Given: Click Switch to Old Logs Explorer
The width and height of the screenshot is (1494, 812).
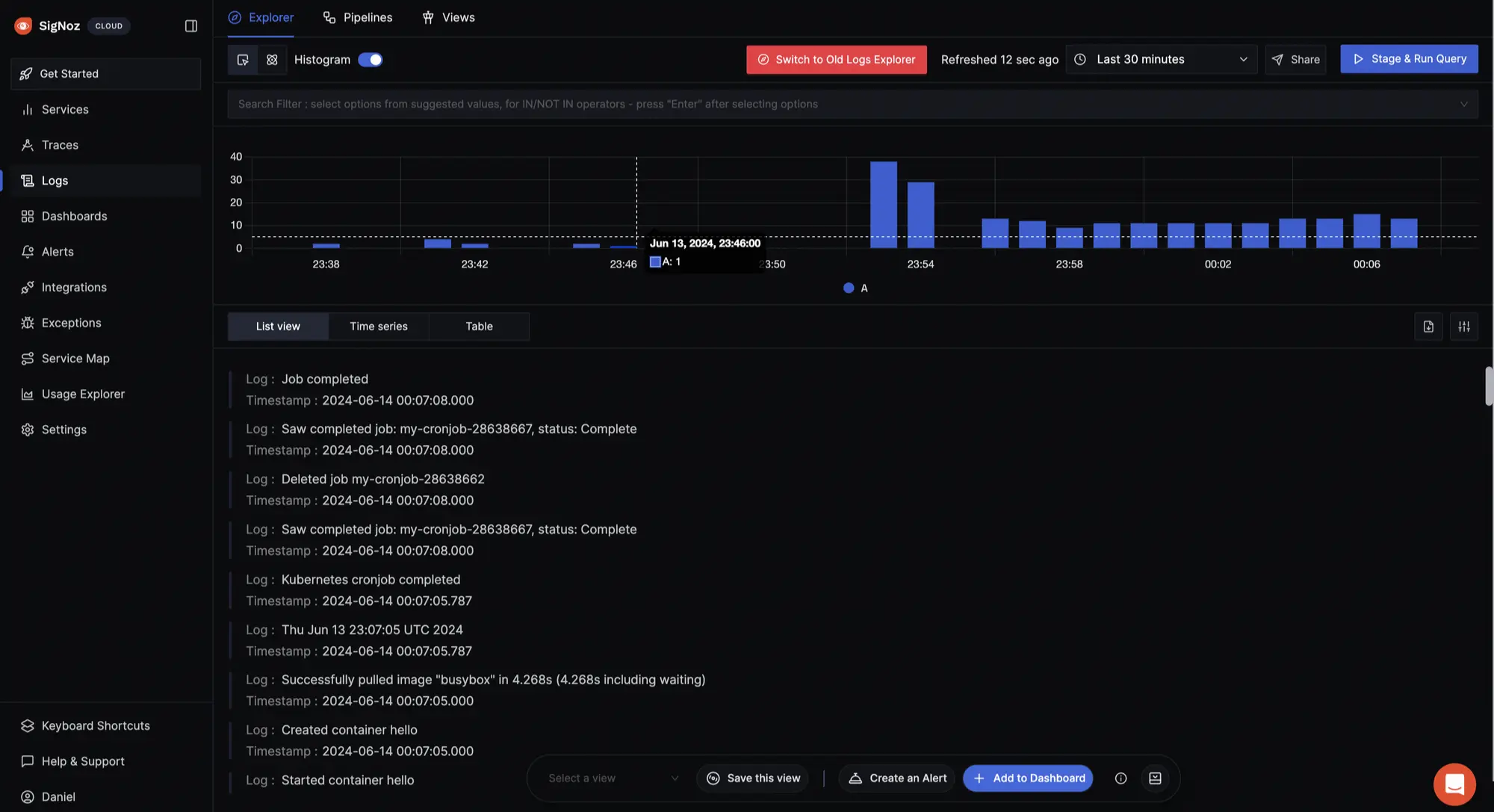Looking at the screenshot, I should click(837, 60).
